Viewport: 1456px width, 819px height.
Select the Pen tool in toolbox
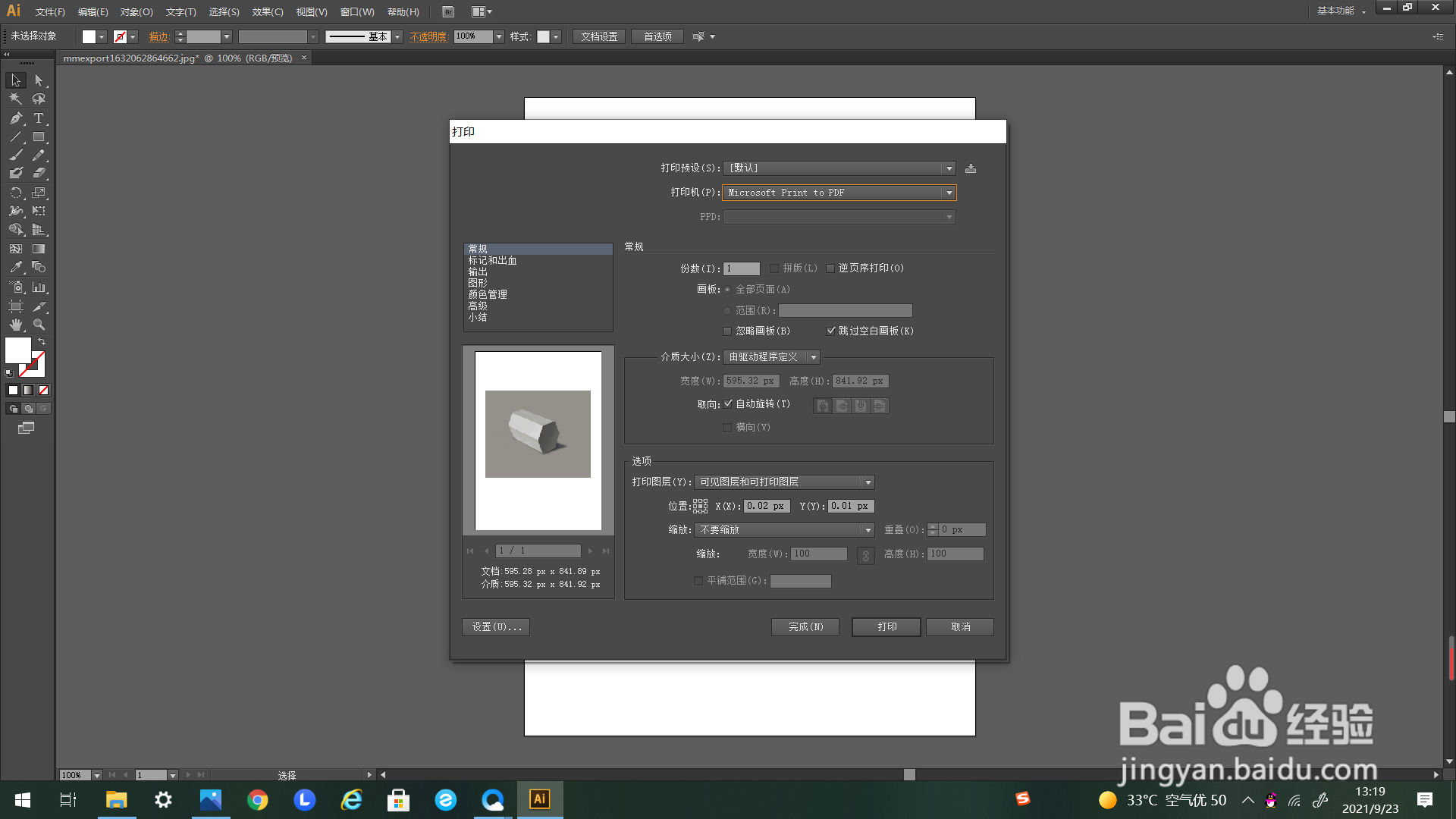pos(16,118)
